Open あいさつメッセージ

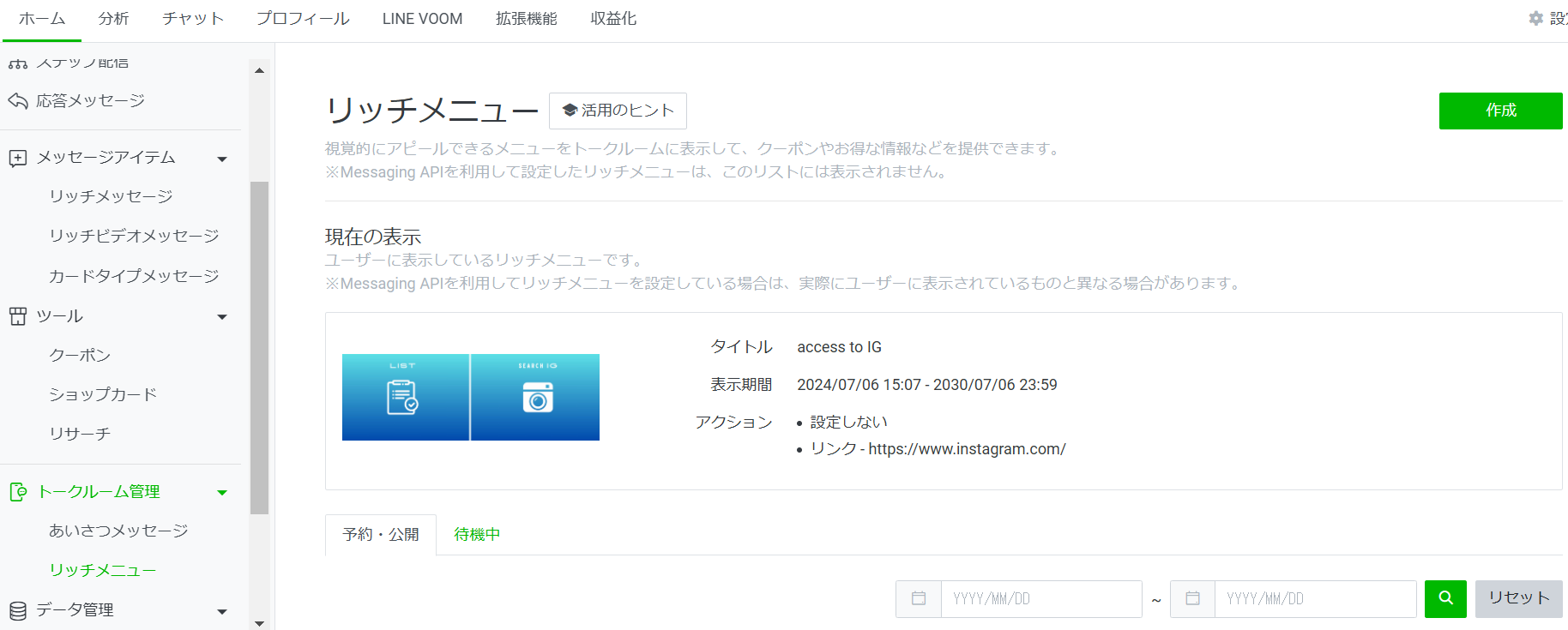[118, 531]
